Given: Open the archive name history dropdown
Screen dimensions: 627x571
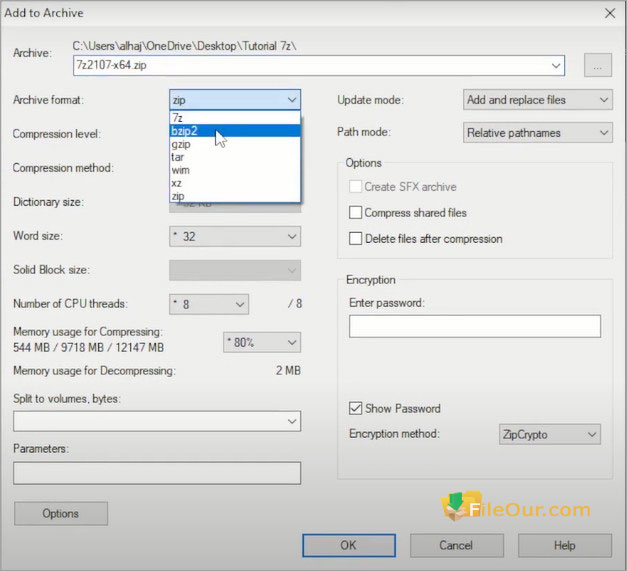Looking at the screenshot, I should (x=556, y=66).
